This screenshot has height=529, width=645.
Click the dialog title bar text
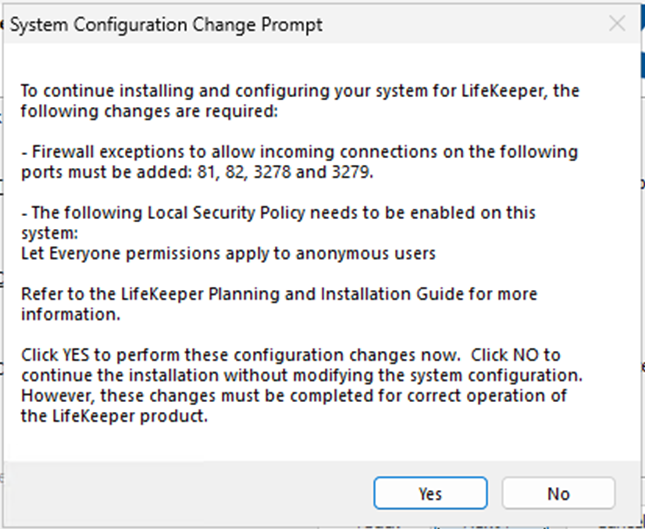point(165,23)
